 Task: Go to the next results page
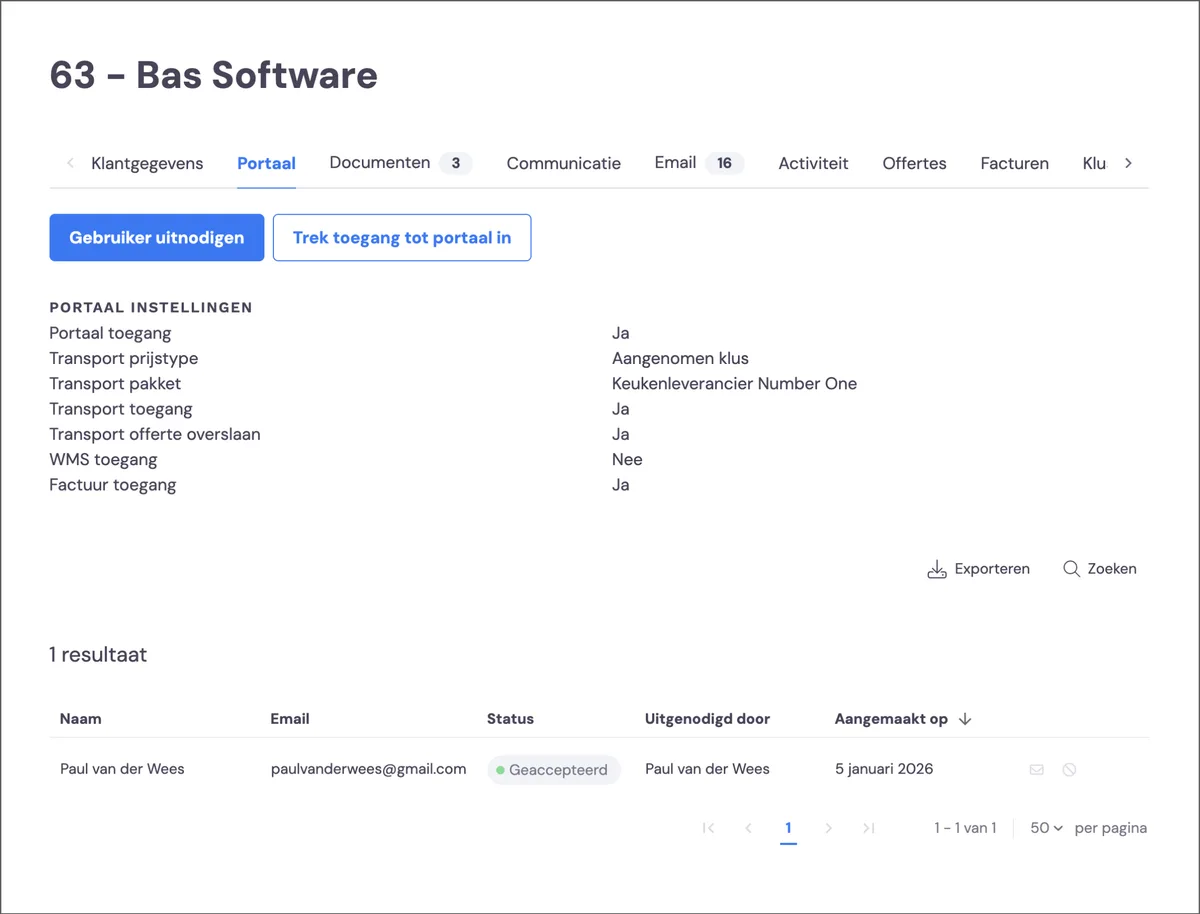[x=828, y=828]
